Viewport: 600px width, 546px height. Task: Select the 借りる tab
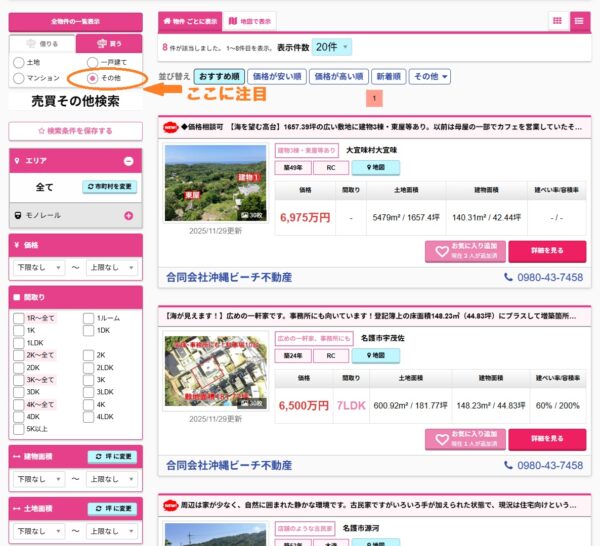(41, 43)
